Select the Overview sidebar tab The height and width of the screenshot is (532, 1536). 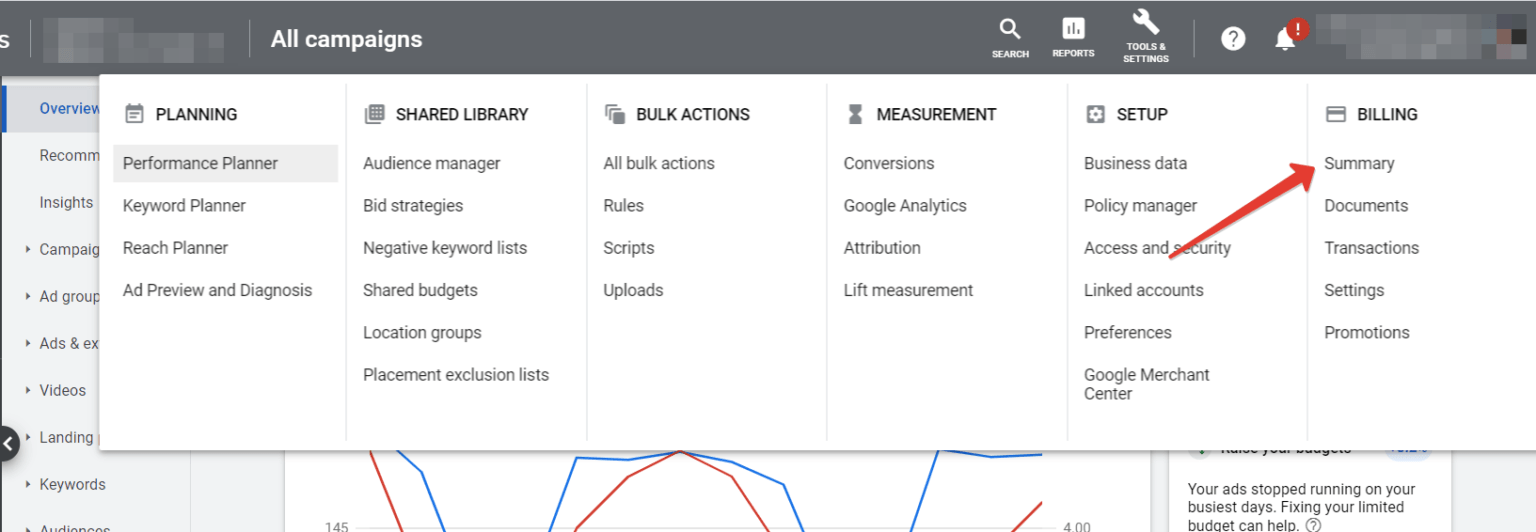[69, 108]
